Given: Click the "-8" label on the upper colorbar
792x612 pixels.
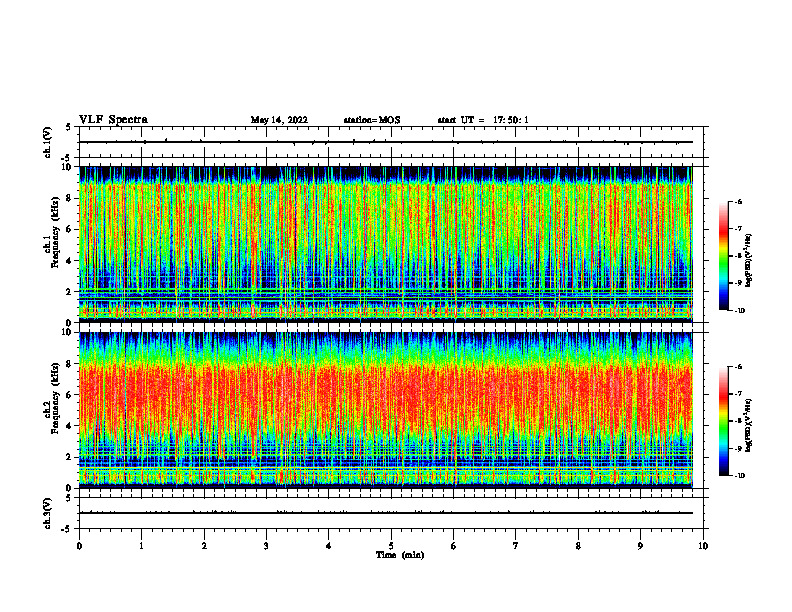Looking at the screenshot, I should coord(738,256).
